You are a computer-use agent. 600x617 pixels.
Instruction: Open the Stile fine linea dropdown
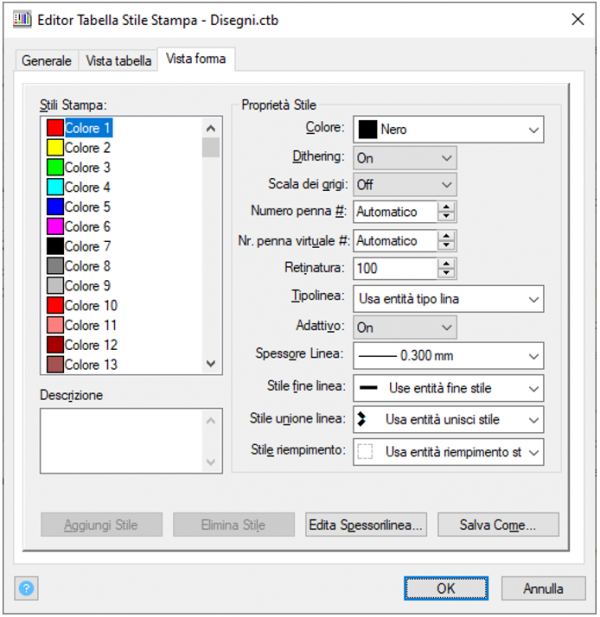click(449, 388)
